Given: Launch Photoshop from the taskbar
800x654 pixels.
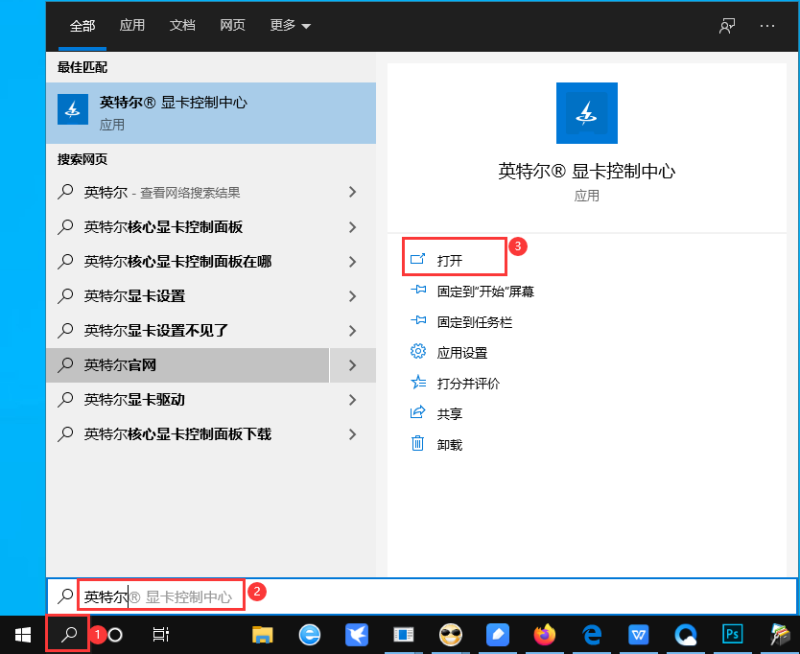Looking at the screenshot, I should pyautogui.click(x=733, y=634).
